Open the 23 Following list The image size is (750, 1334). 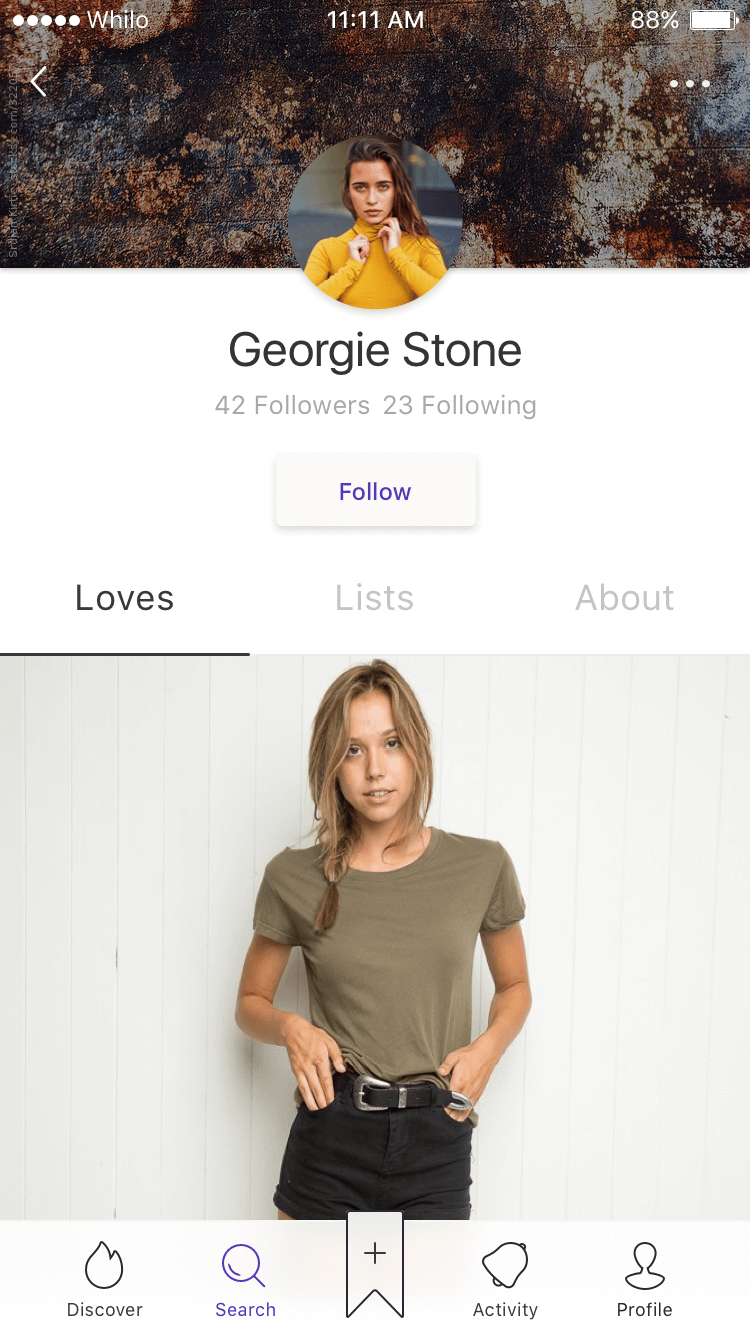460,405
